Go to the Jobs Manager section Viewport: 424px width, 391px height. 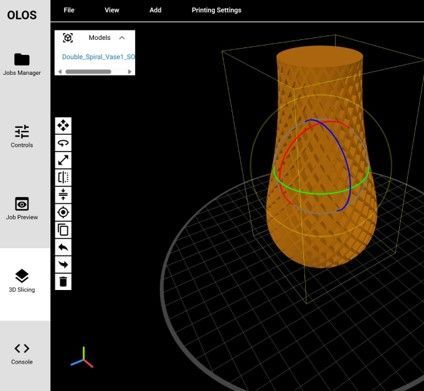tap(22, 64)
